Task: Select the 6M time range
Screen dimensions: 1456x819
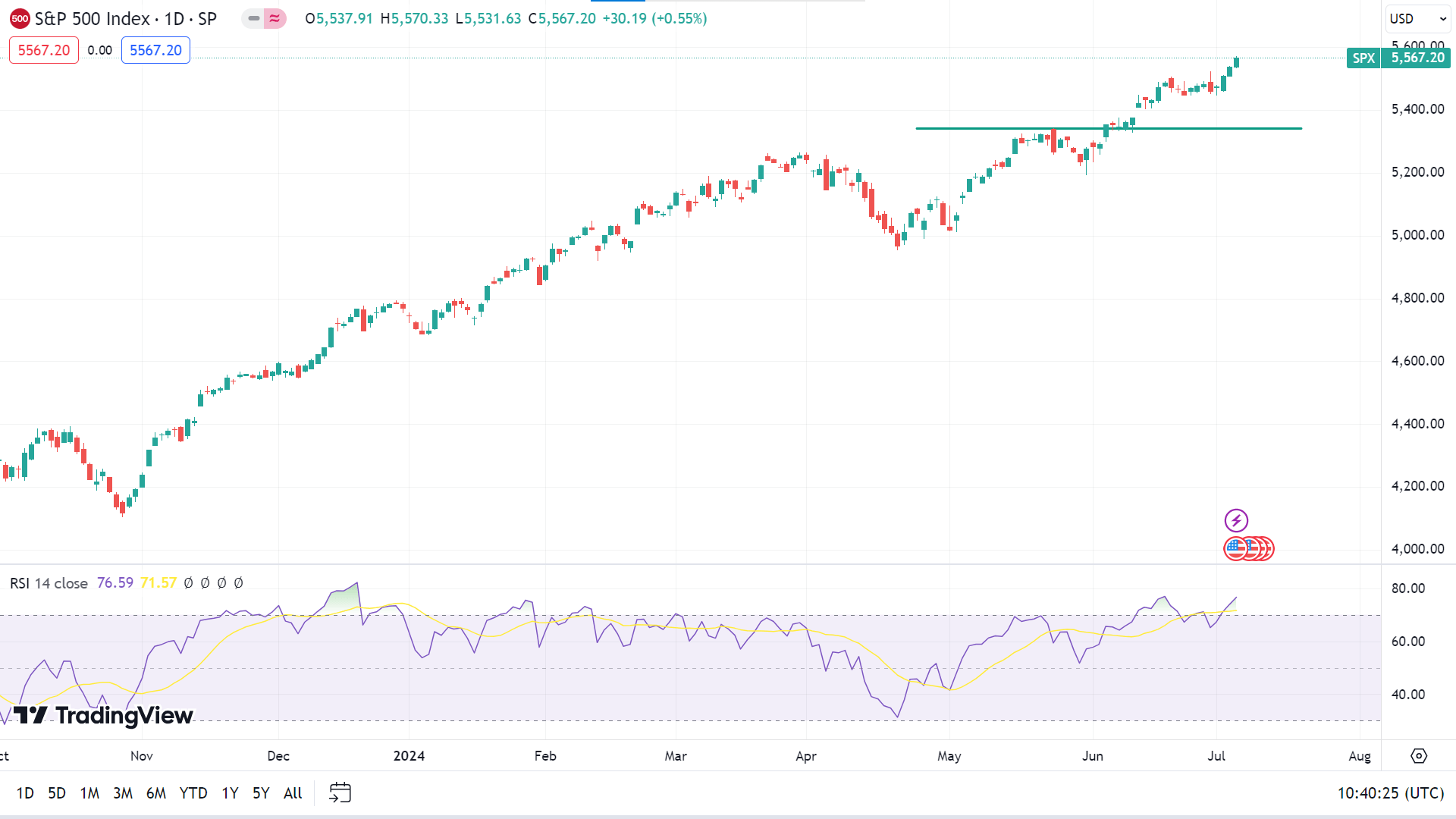Action: tap(156, 793)
